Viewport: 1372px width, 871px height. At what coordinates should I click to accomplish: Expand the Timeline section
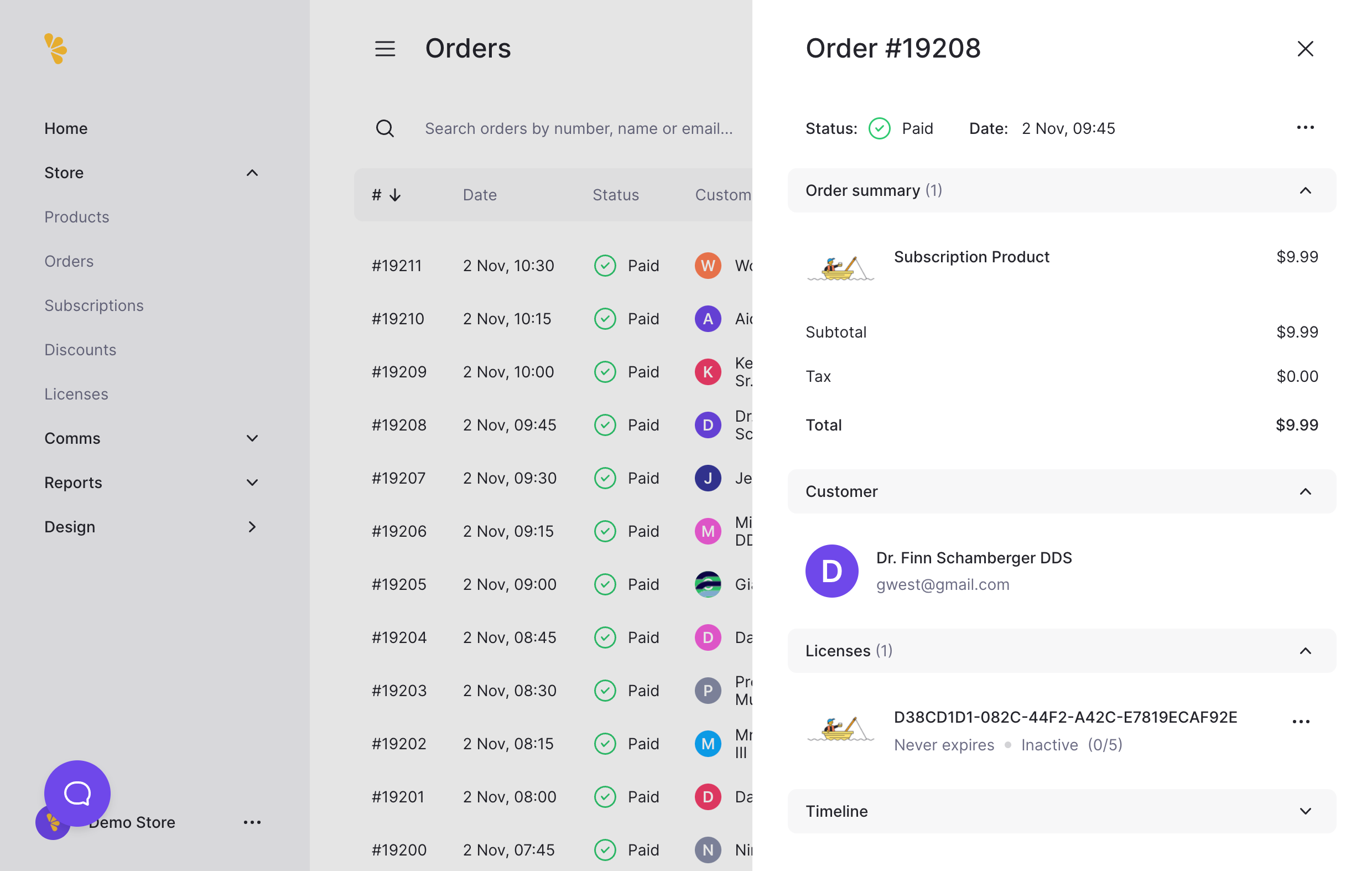pyautogui.click(x=1305, y=811)
